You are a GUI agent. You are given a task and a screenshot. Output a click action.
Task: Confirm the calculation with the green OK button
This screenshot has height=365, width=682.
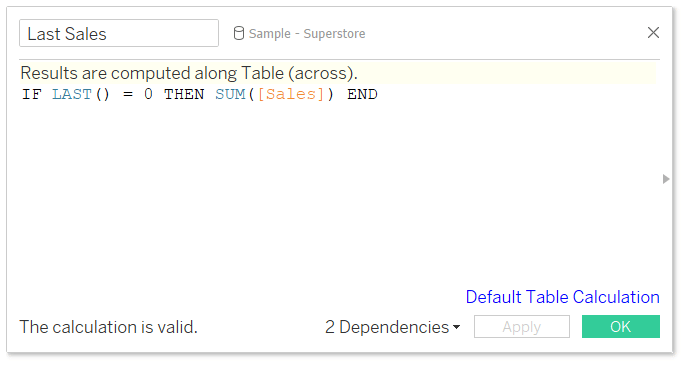pos(621,327)
